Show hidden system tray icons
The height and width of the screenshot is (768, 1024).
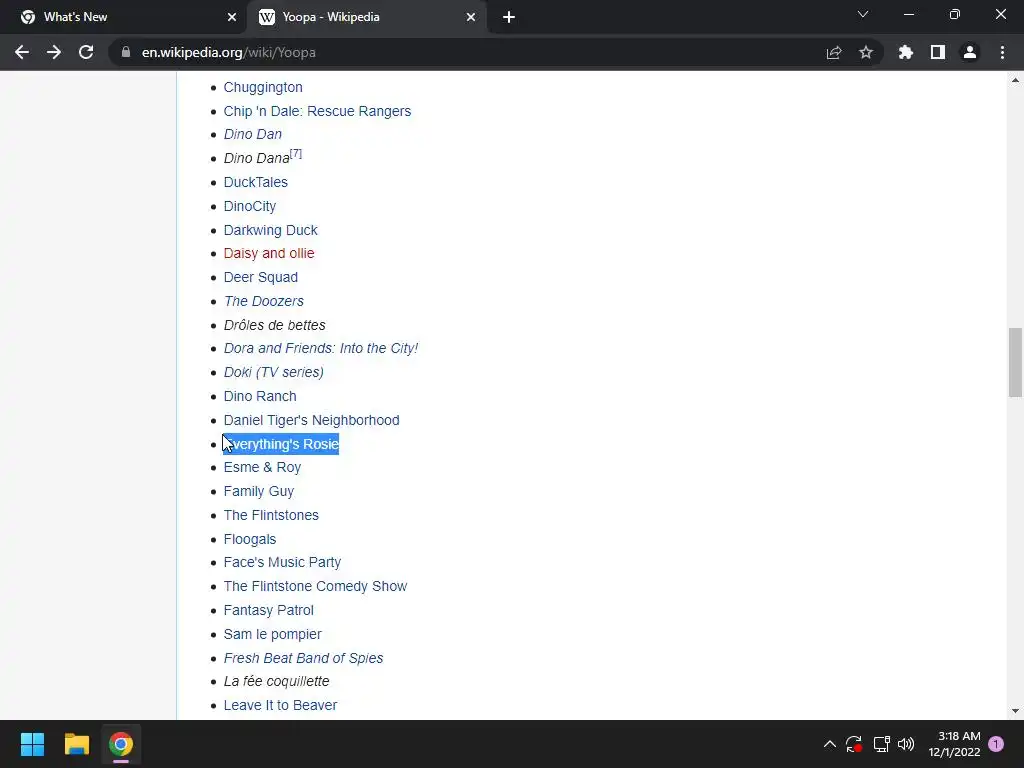(x=829, y=744)
